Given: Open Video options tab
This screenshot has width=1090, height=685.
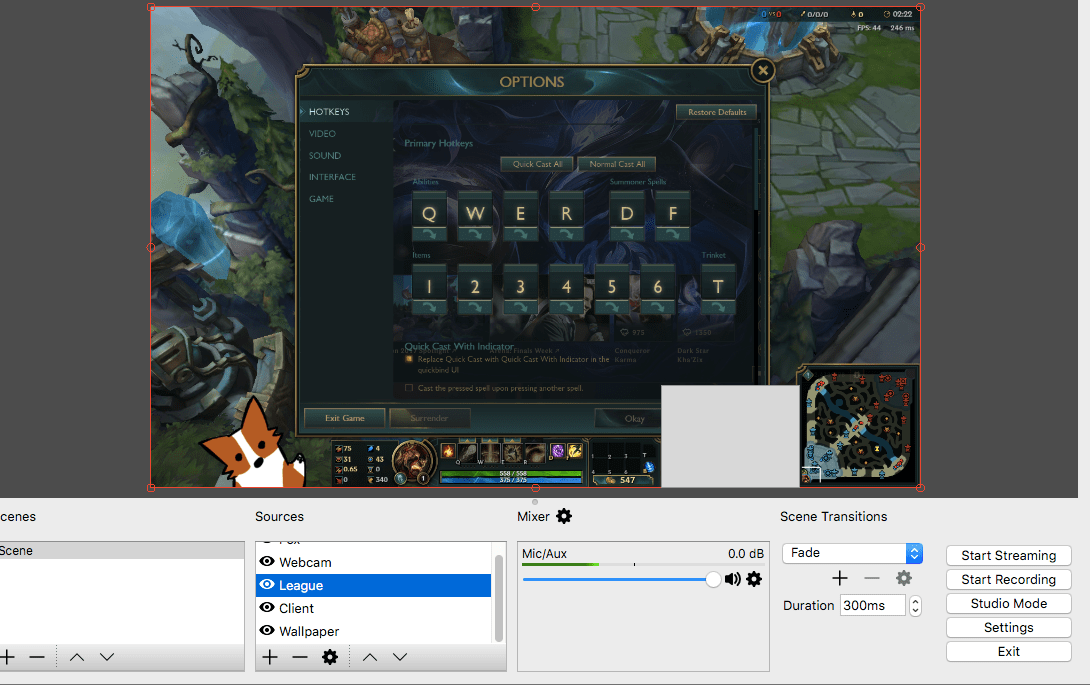Looking at the screenshot, I should point(323,134).
